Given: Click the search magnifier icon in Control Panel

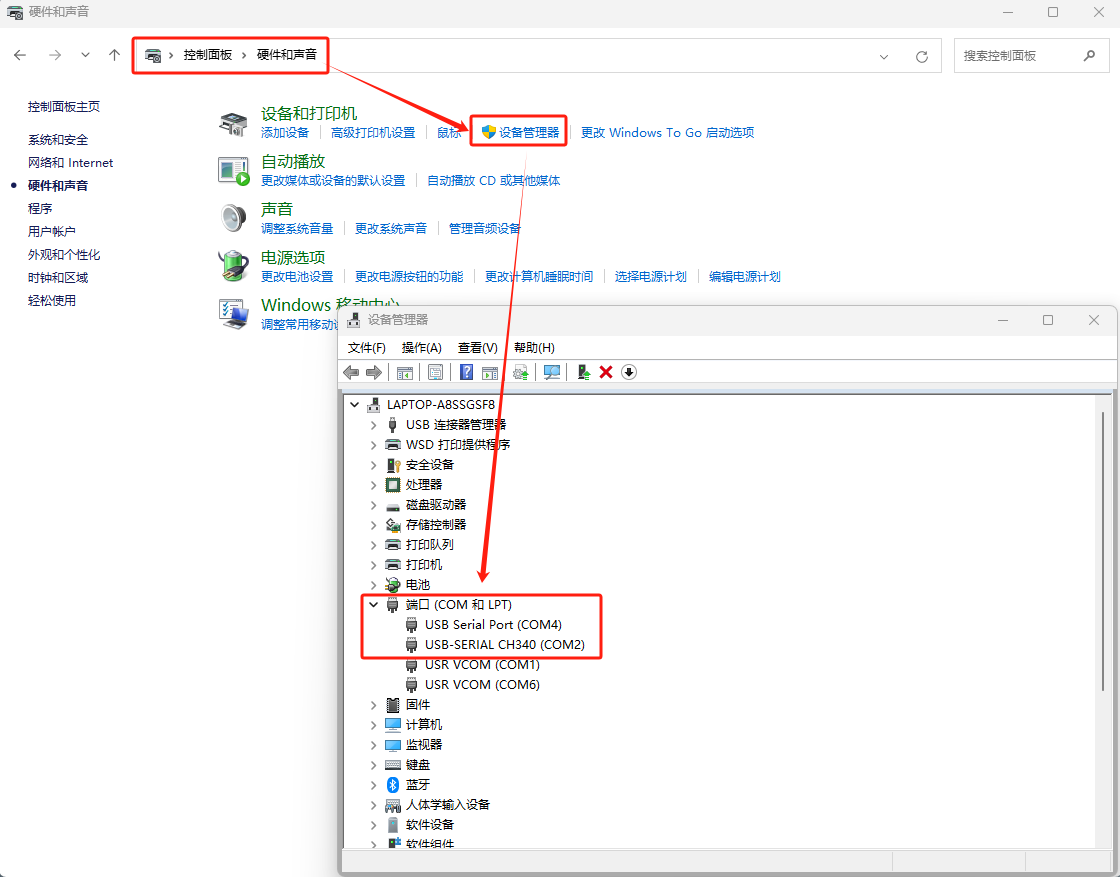Looking at the screenshot, I should [x=1089, y=56].
